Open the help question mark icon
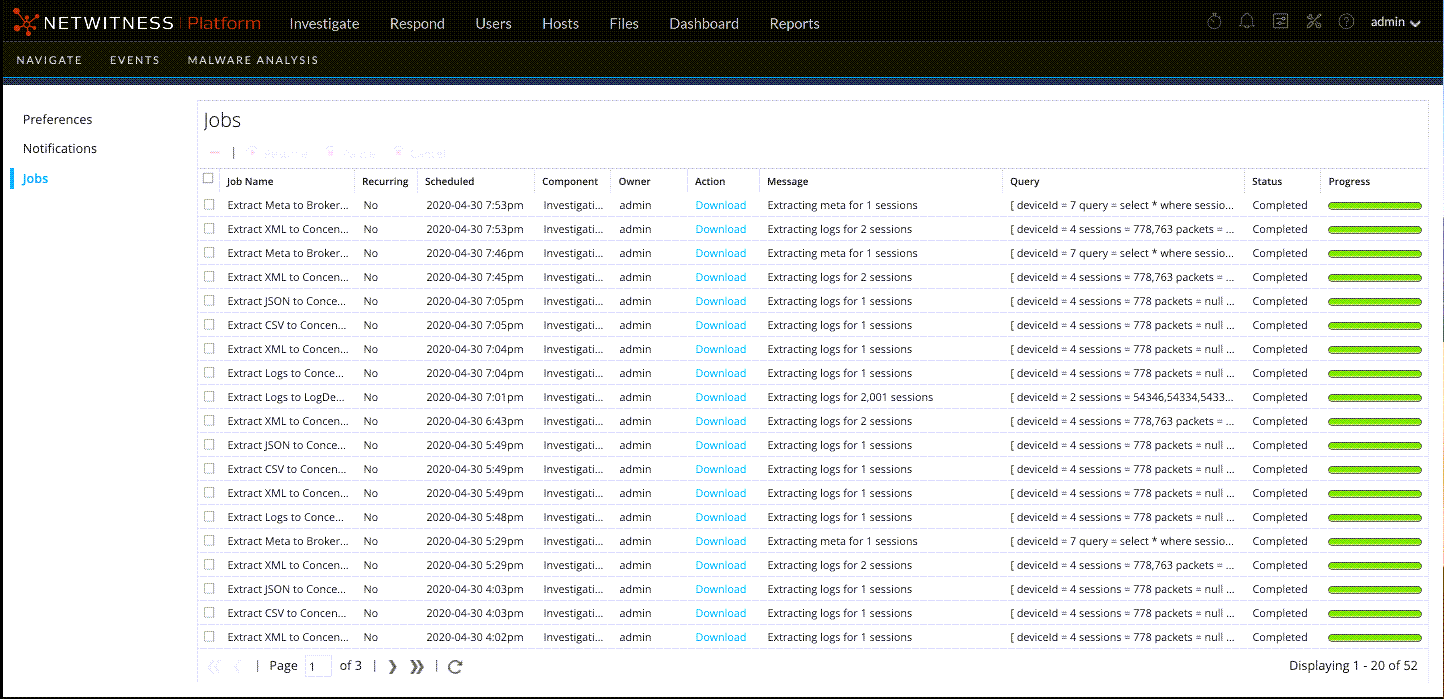Viewport: 1444px width, 699px height. tap(1346, 22)
